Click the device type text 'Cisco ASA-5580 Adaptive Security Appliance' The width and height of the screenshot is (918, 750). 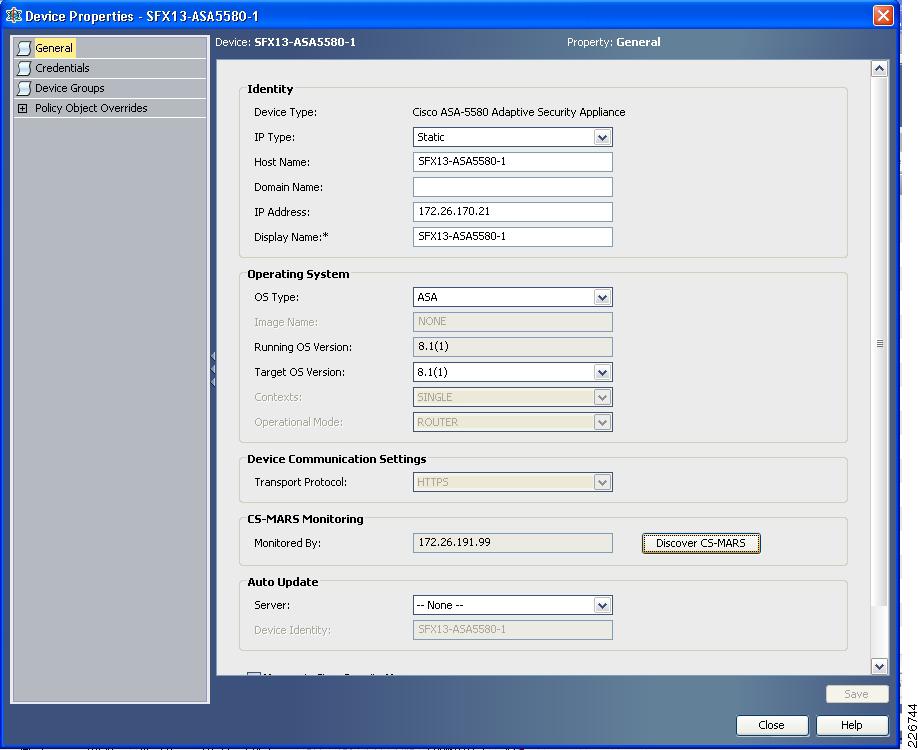(x=519, y=112)
